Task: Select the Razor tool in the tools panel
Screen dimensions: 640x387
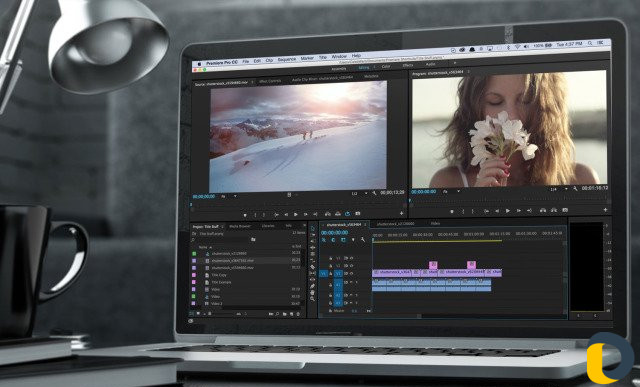Action: point(313,267)
